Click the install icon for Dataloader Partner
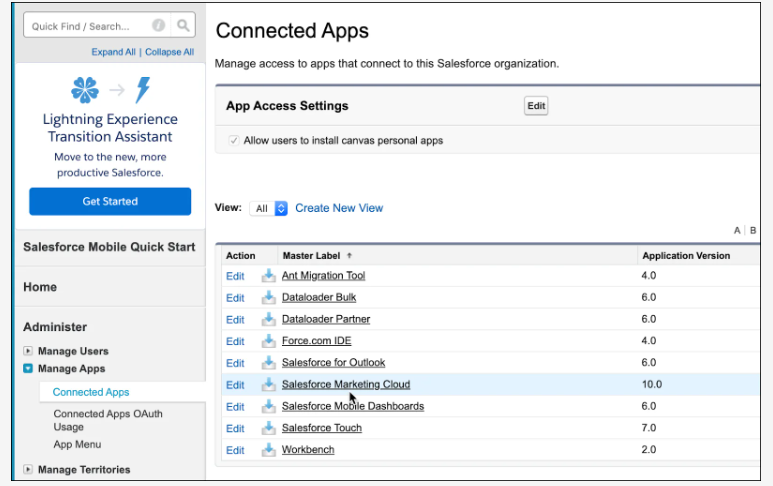773x486 pixels. click(x=268, y=319)
